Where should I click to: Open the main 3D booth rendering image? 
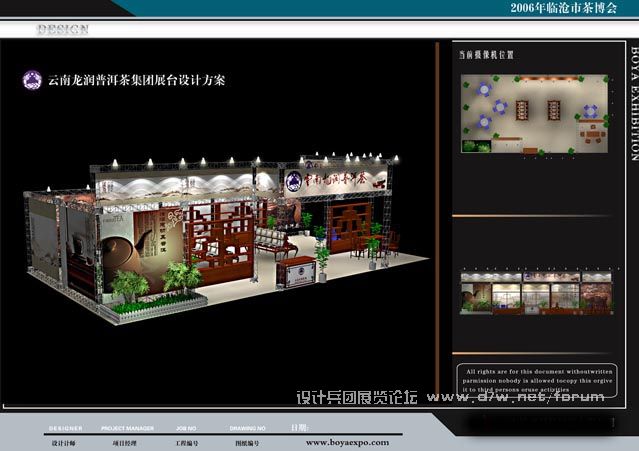(226, 238)
